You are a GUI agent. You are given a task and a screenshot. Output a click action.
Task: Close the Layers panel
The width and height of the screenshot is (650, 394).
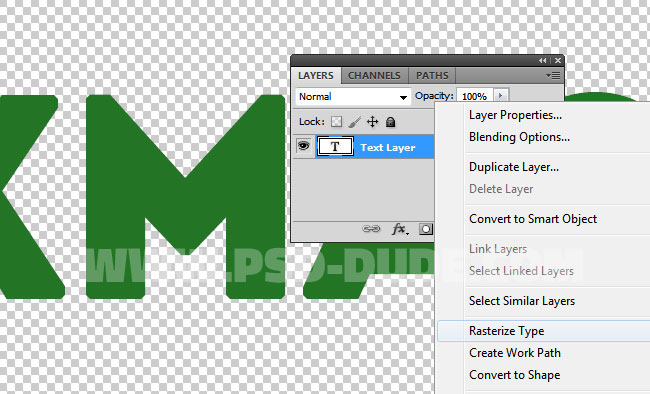click(x=558, y=61)
